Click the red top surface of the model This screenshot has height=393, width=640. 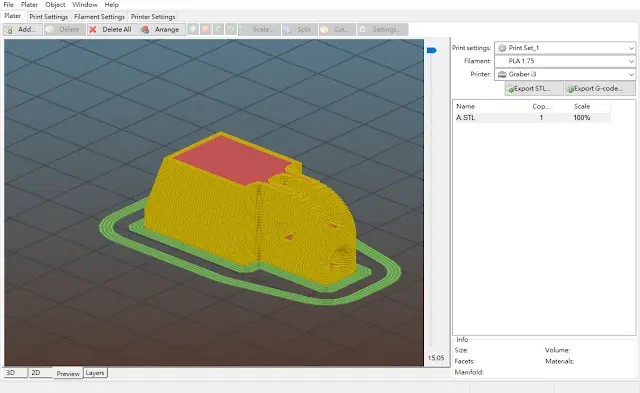[232, 160]
